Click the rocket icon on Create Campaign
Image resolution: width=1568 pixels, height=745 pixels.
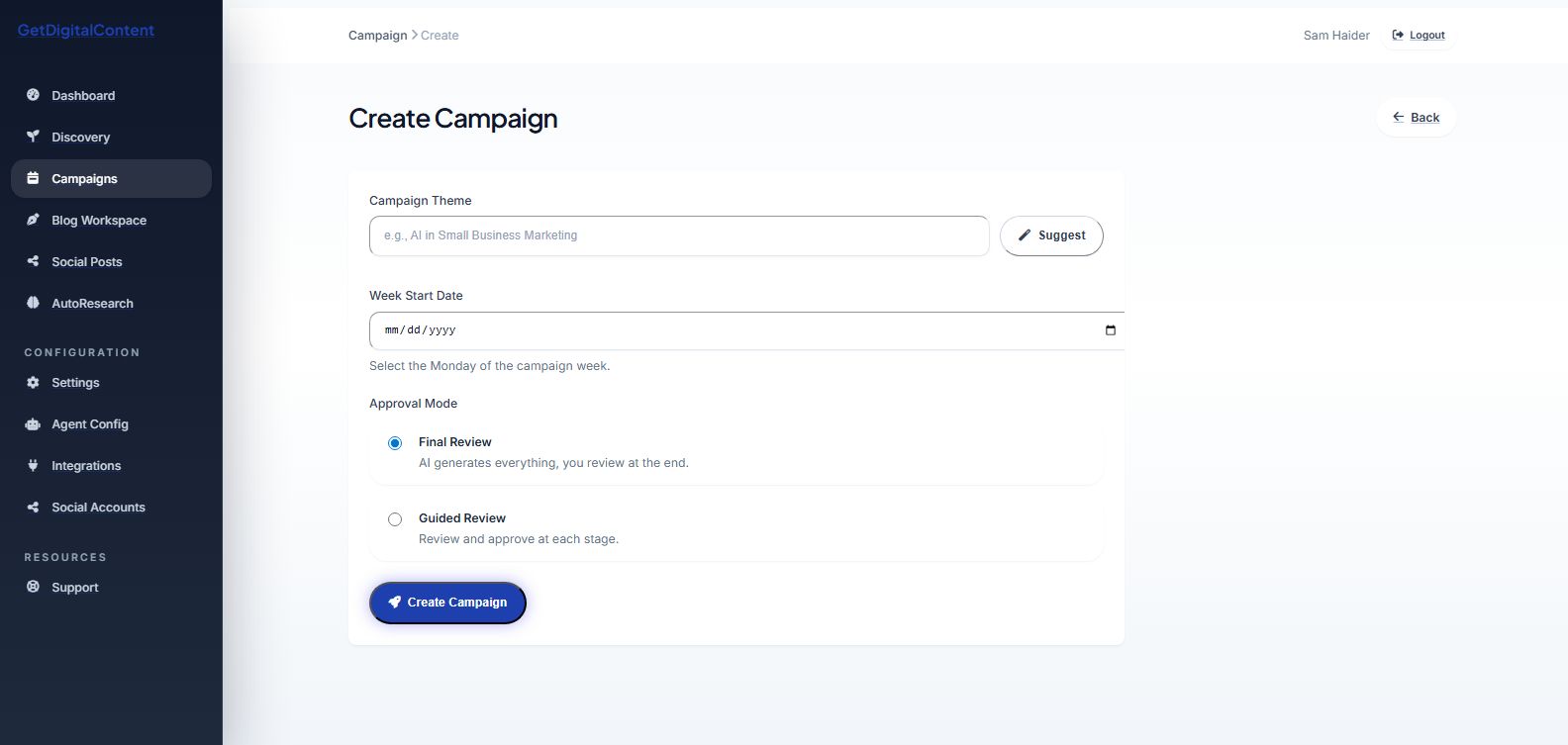point(394,602)
